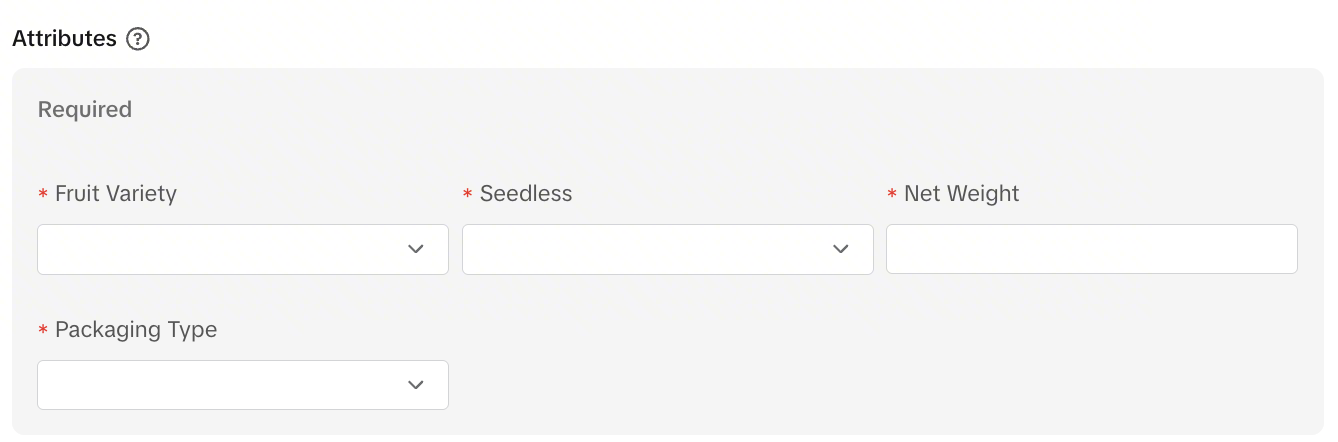Click the red asterisk before Fruit Variety
Screen dimensions: 1338x442
43,195
